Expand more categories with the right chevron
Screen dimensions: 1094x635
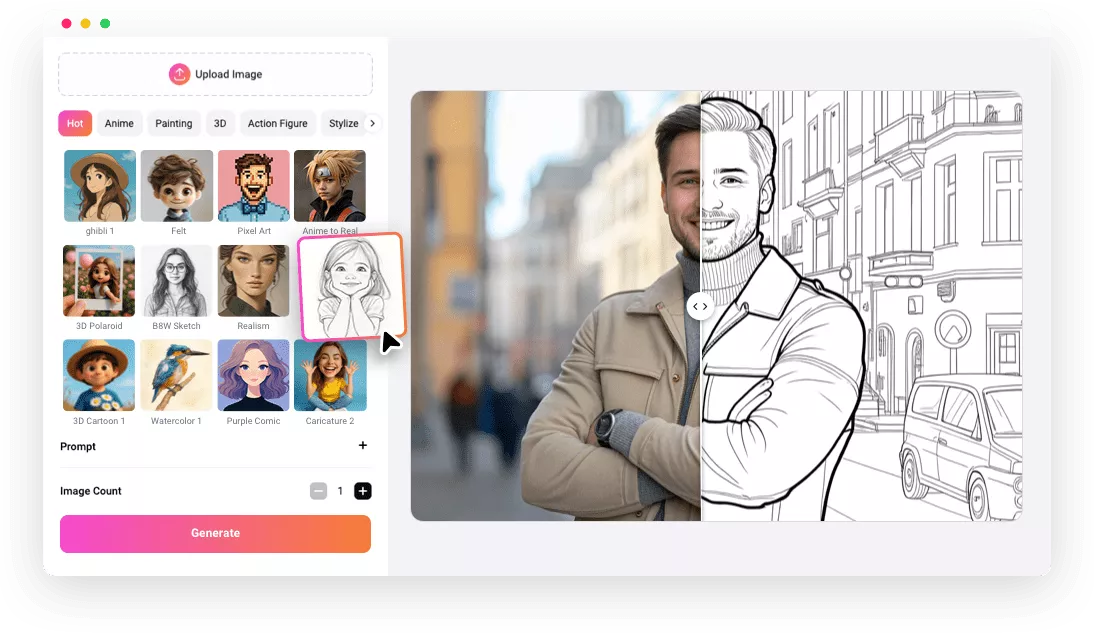click(372, 123)
